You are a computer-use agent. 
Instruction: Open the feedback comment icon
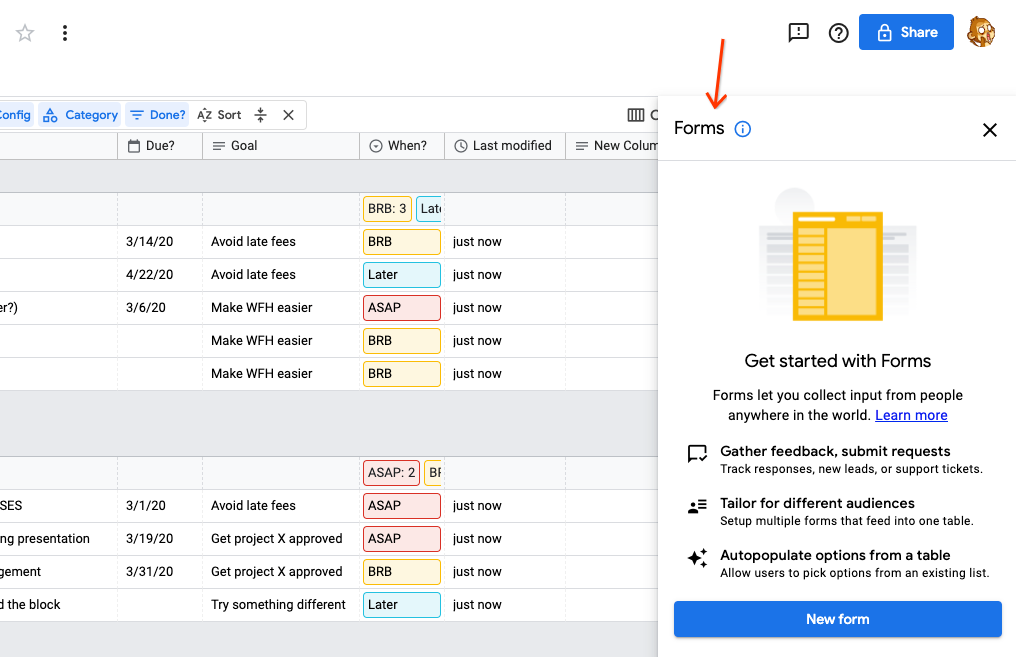point(798,33)
